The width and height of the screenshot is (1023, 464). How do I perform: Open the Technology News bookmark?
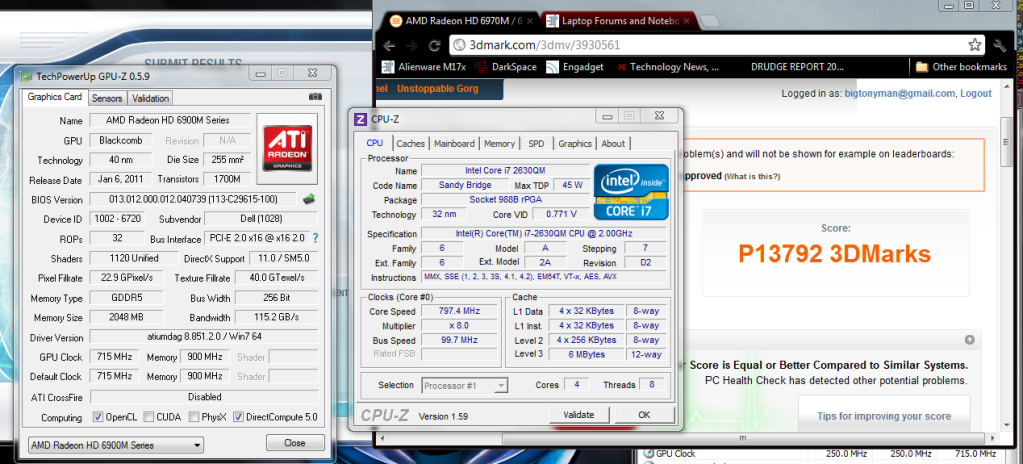tap(668, 67)
